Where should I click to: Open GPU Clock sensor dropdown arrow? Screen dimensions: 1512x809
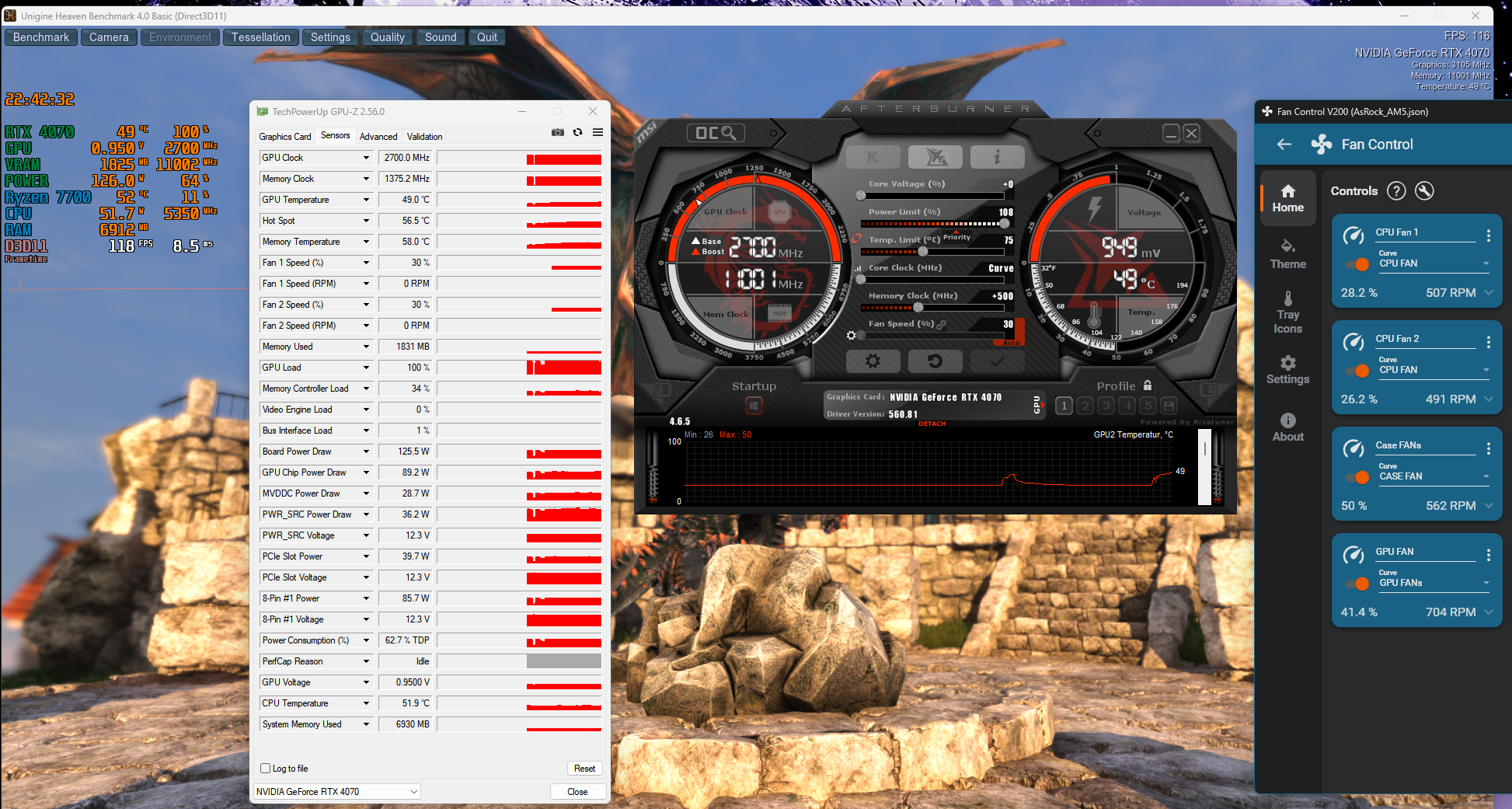coord(366,158)
